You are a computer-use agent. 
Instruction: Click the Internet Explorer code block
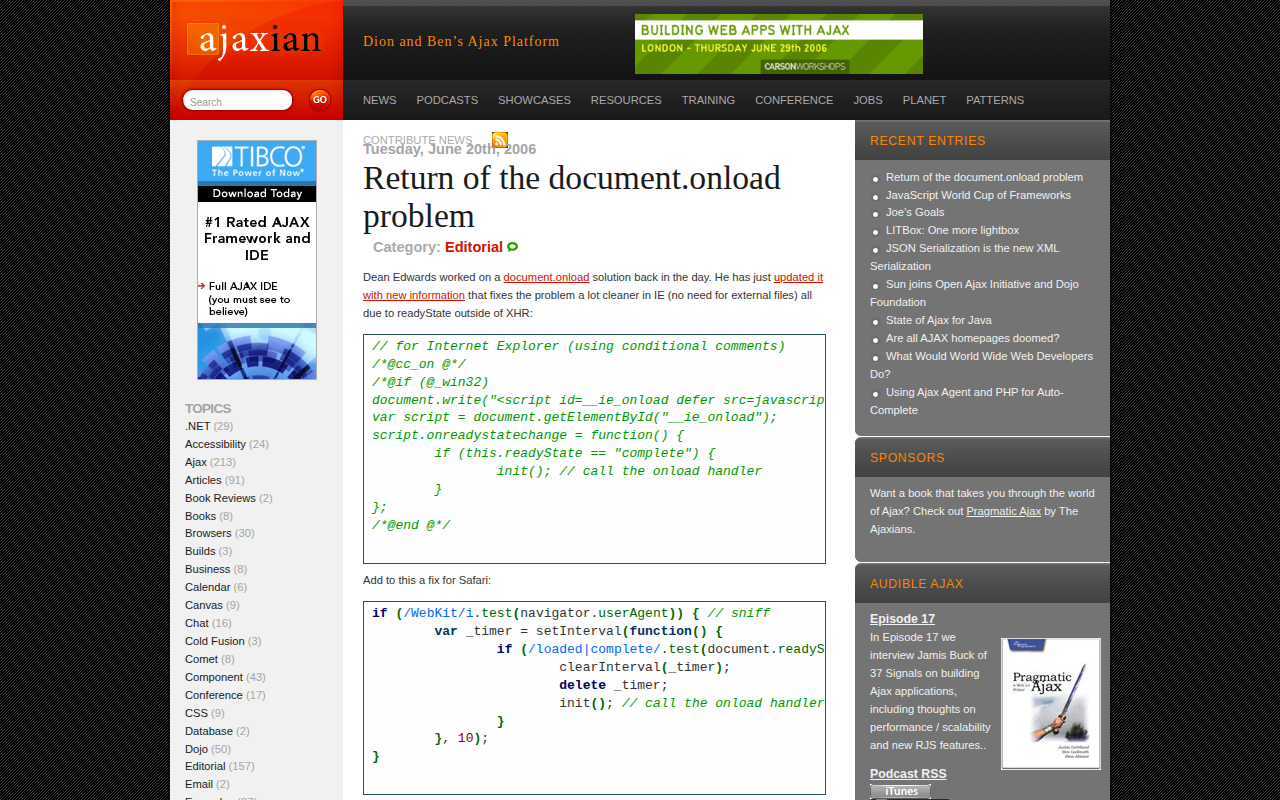594,449
